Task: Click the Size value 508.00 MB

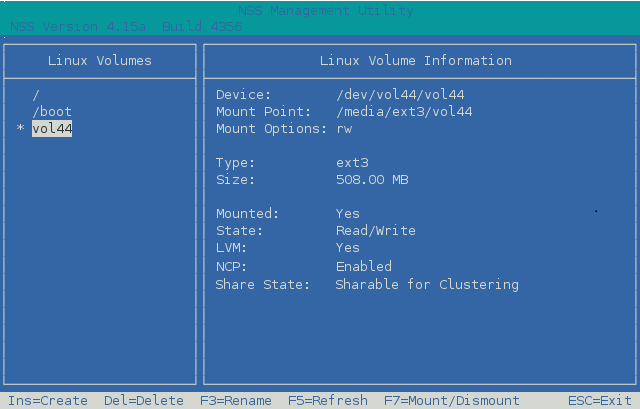Action: point(372,180)
